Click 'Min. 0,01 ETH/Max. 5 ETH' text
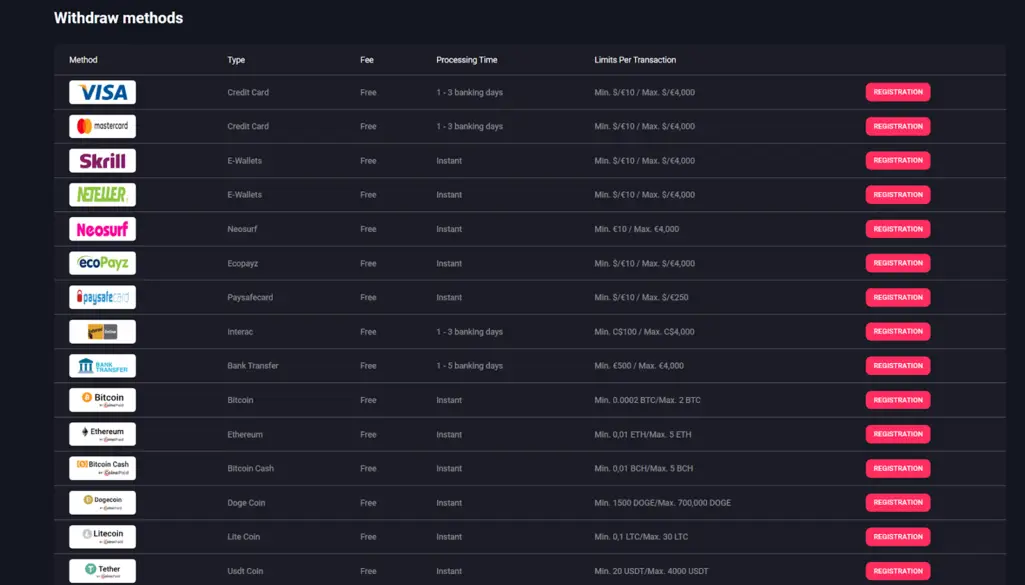Screen dimensions: 1025x585 click(x=643, y=434)
